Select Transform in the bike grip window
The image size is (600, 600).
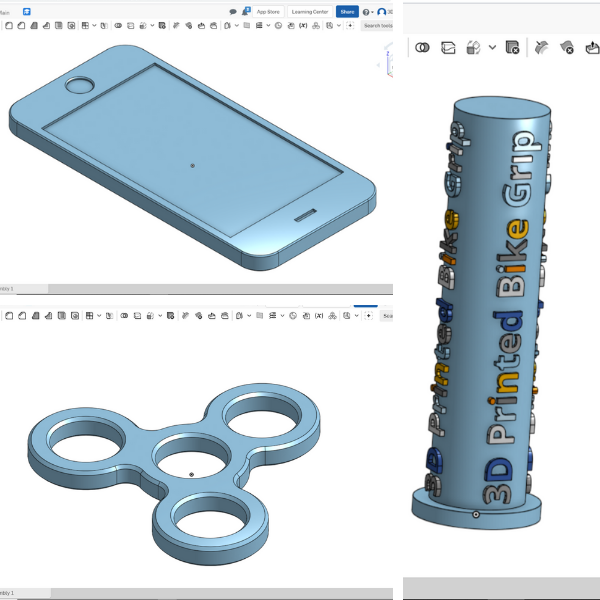click(474, 47)
